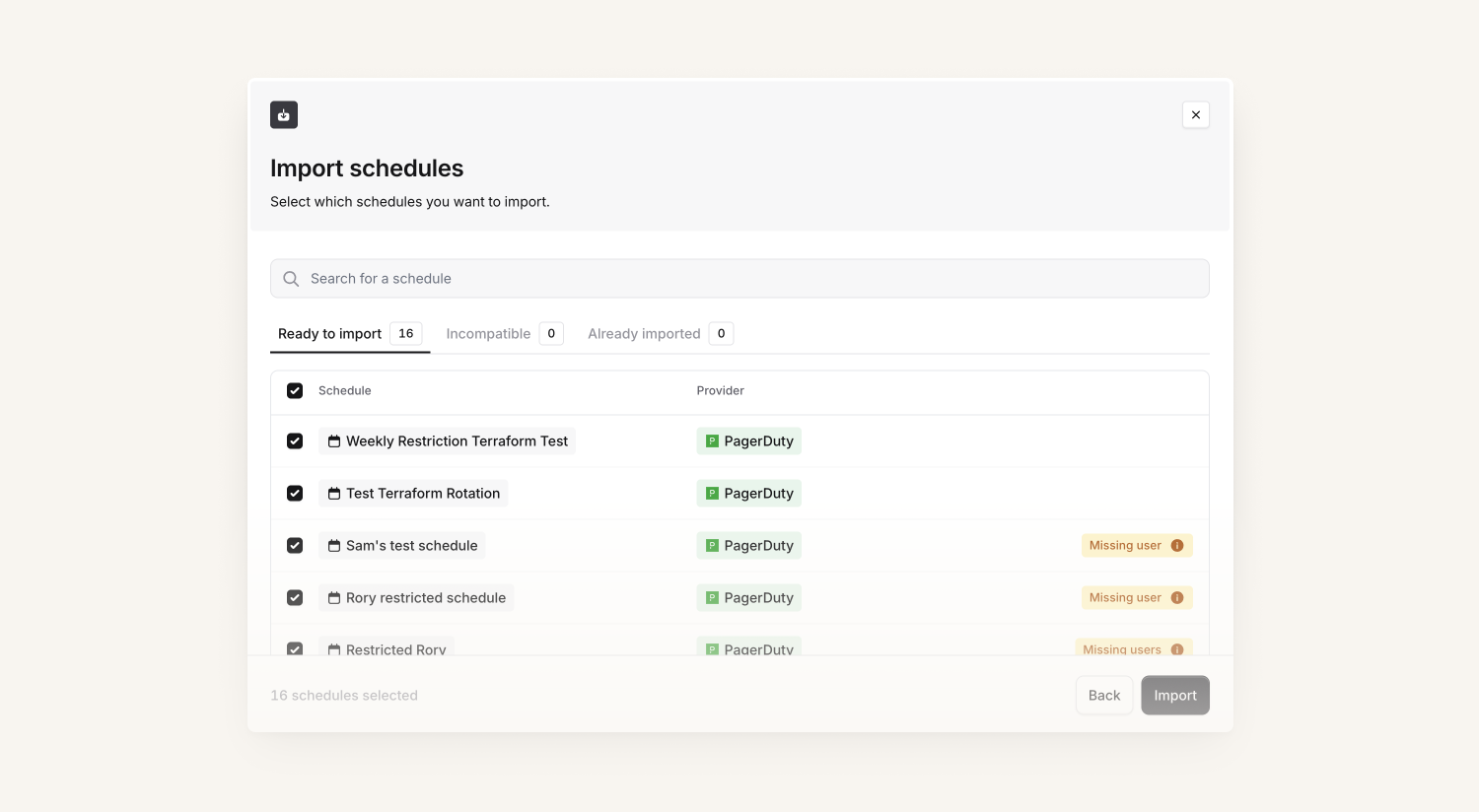
Task: Click the search magnifier icon
Action: coord(291,279)
